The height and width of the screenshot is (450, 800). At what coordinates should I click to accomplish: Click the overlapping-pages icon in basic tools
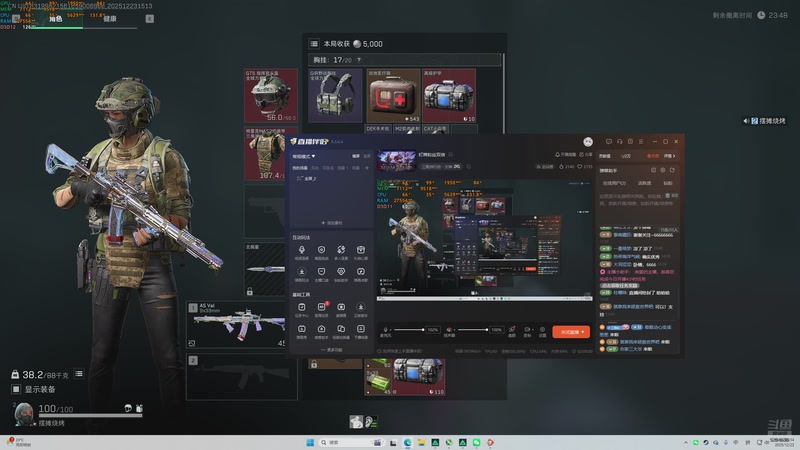coord(341,329)
